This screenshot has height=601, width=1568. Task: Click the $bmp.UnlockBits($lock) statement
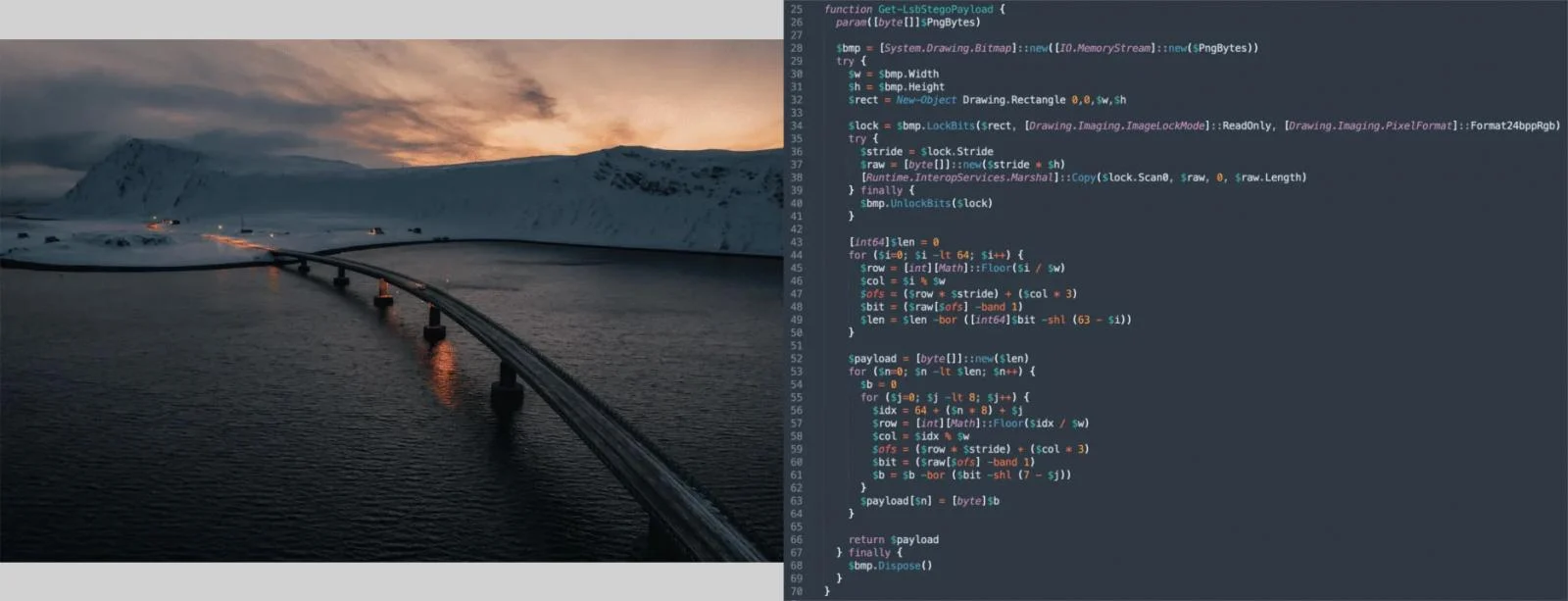tap(926, 203)
